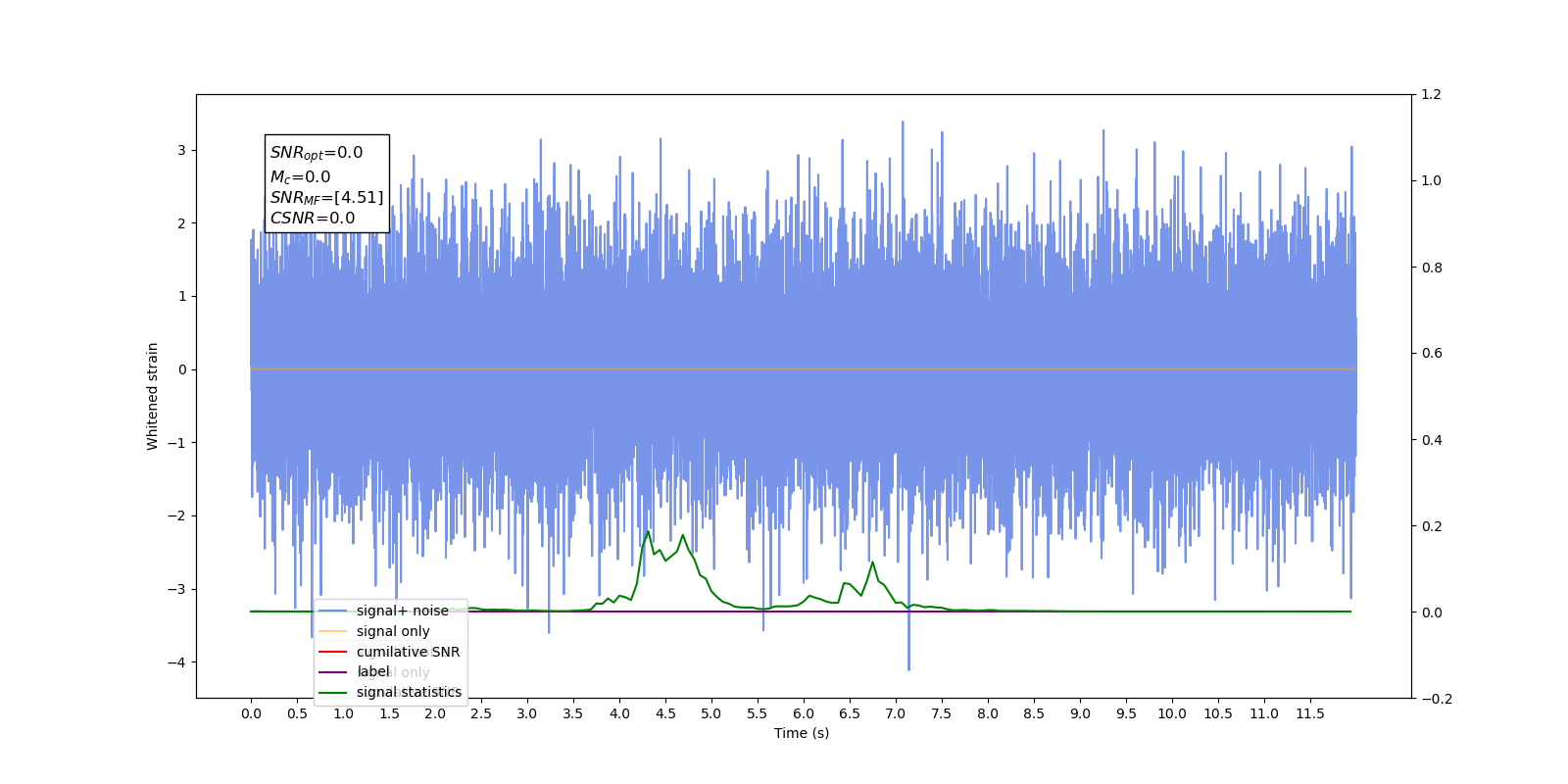
Task: Click the 1.2 tick on right axis
Action: [x=1432, y=95]
